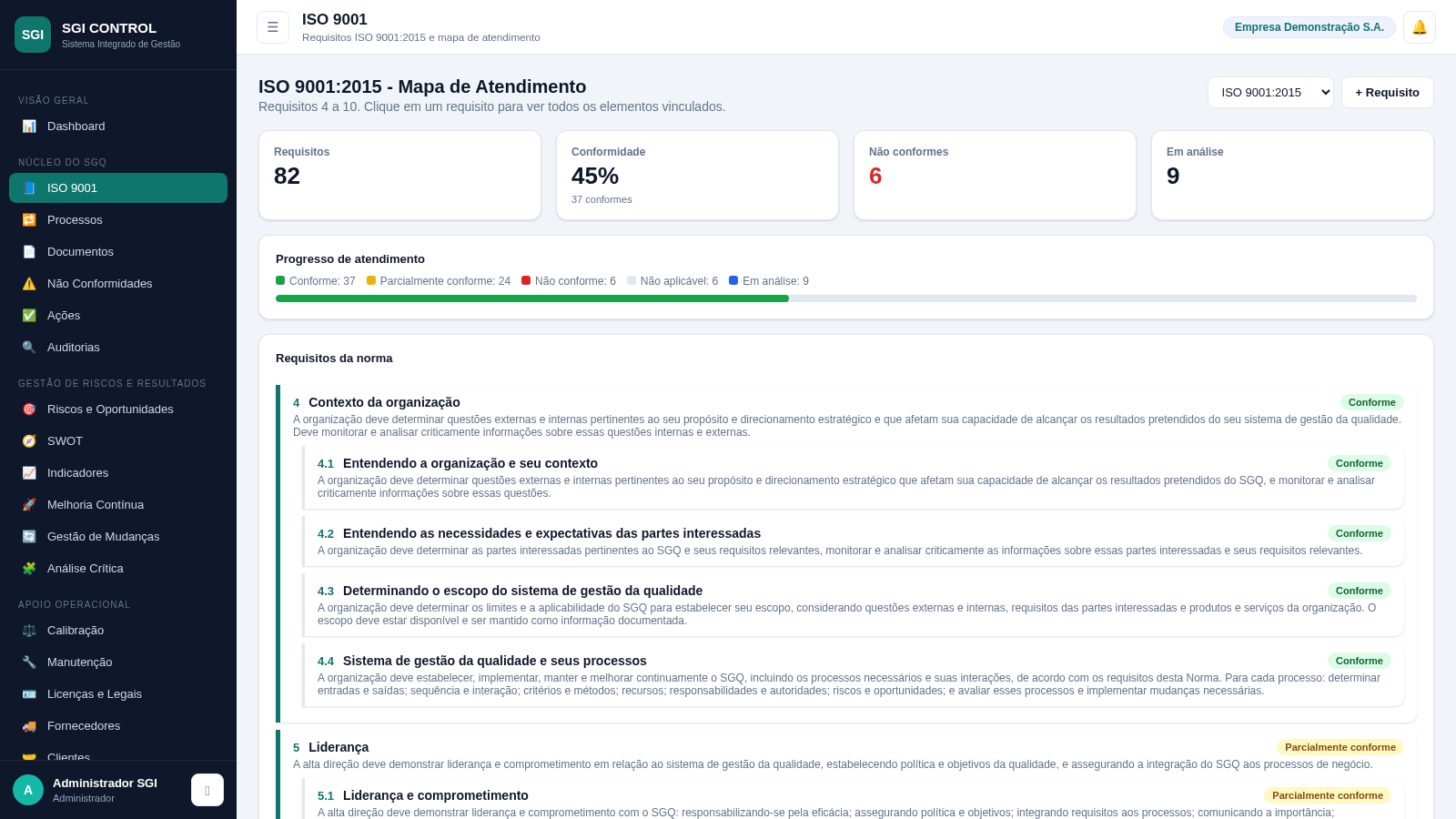Viewport: 1456px width, 819px height.
Task: Click the "Progresso de atendimento" heading
Action: point(350,259)
